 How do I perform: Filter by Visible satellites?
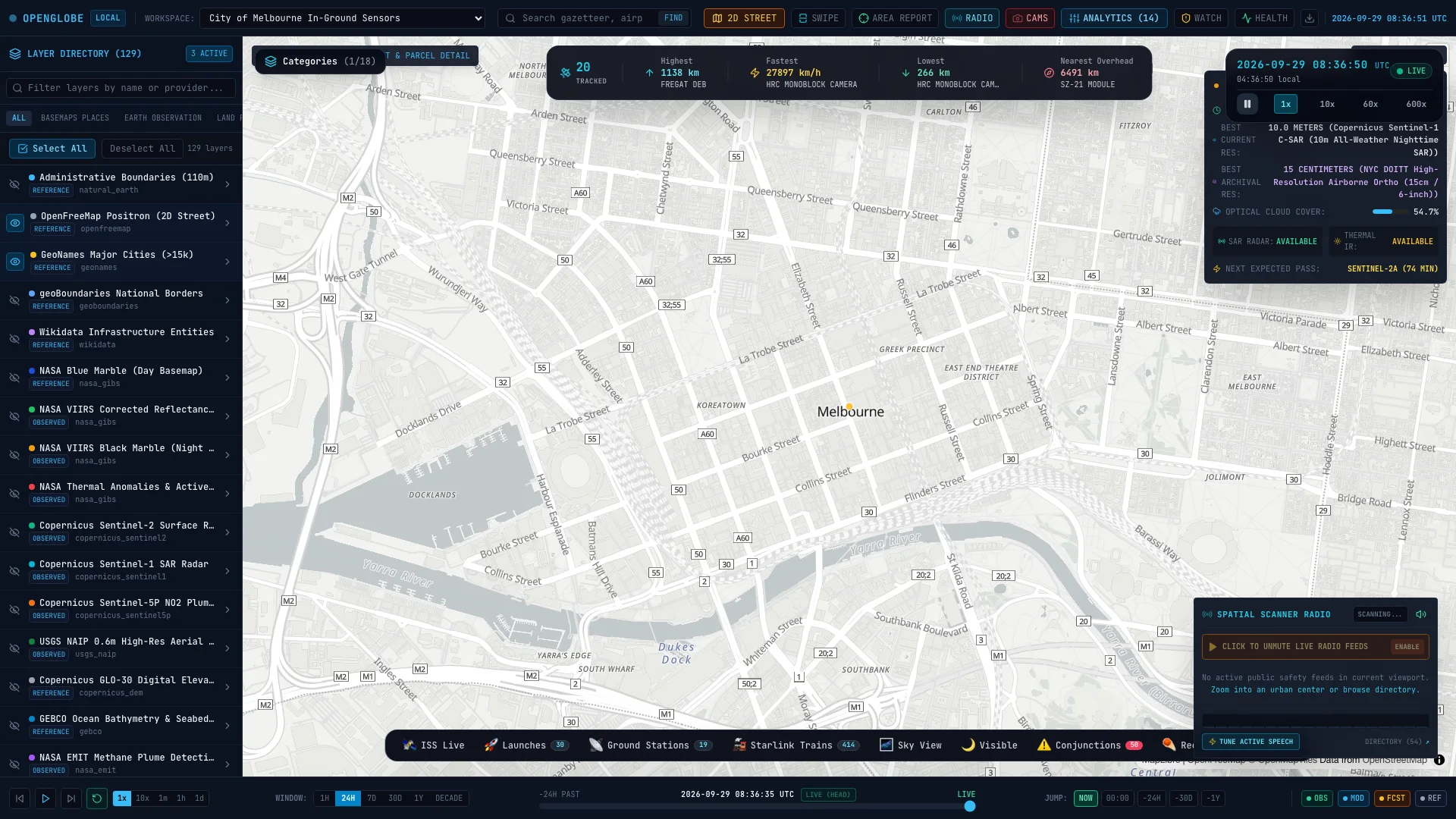pyautogui.click(x=990, y=745)
